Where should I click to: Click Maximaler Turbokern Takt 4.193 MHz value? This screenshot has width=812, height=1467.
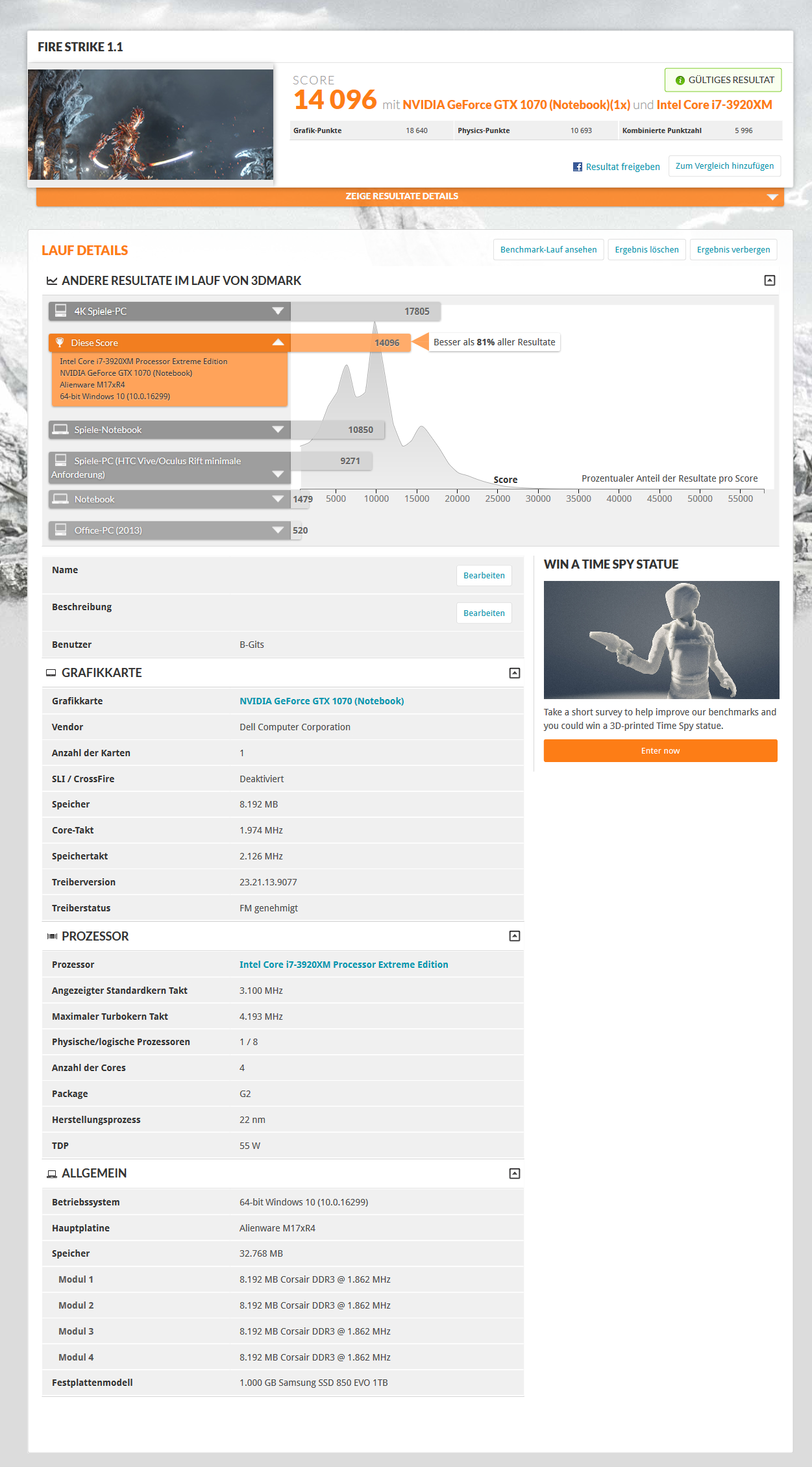261,1017
